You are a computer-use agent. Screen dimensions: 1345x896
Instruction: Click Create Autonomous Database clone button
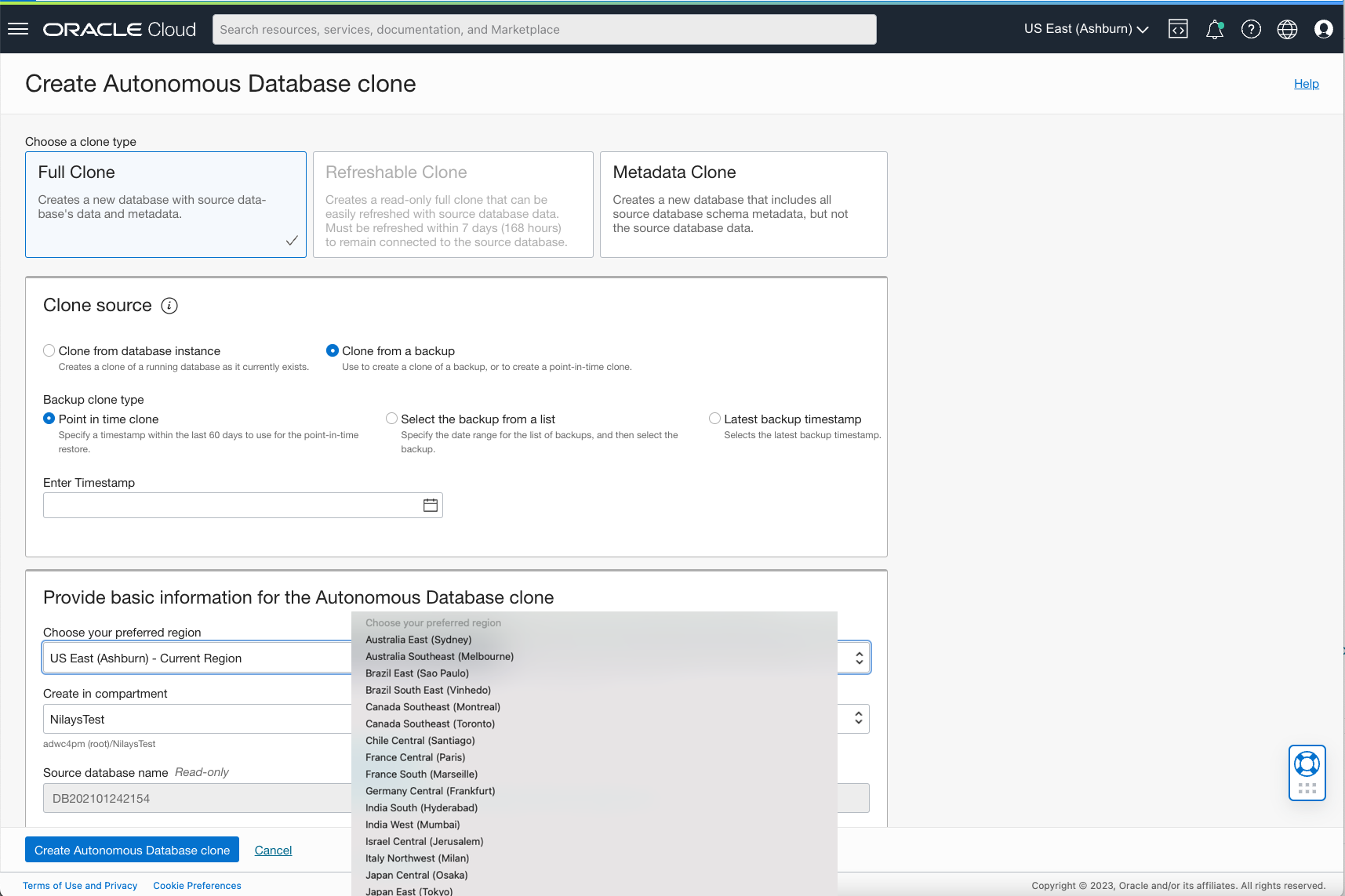132,850
